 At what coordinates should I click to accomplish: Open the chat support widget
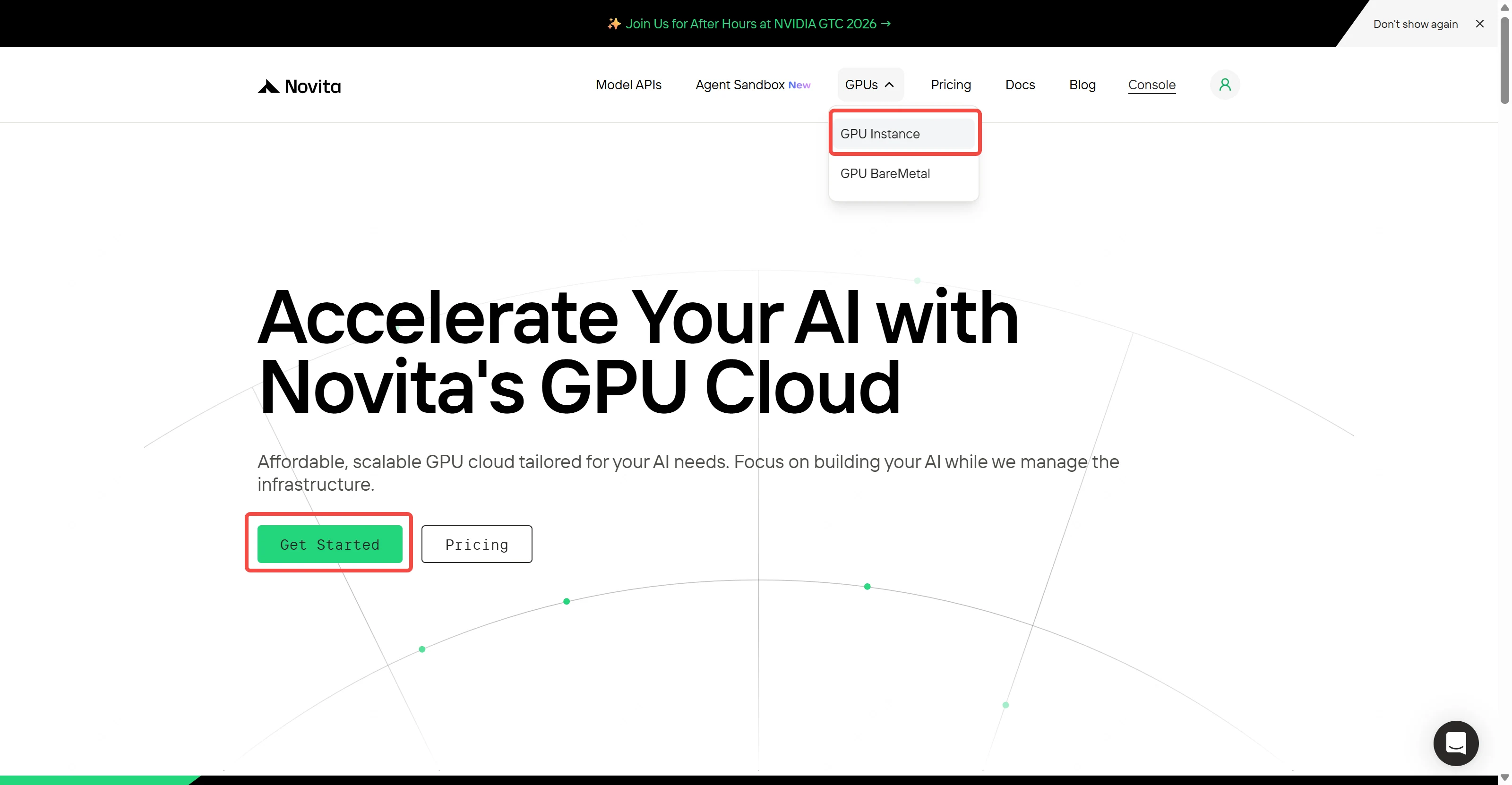coord(1456,743)
